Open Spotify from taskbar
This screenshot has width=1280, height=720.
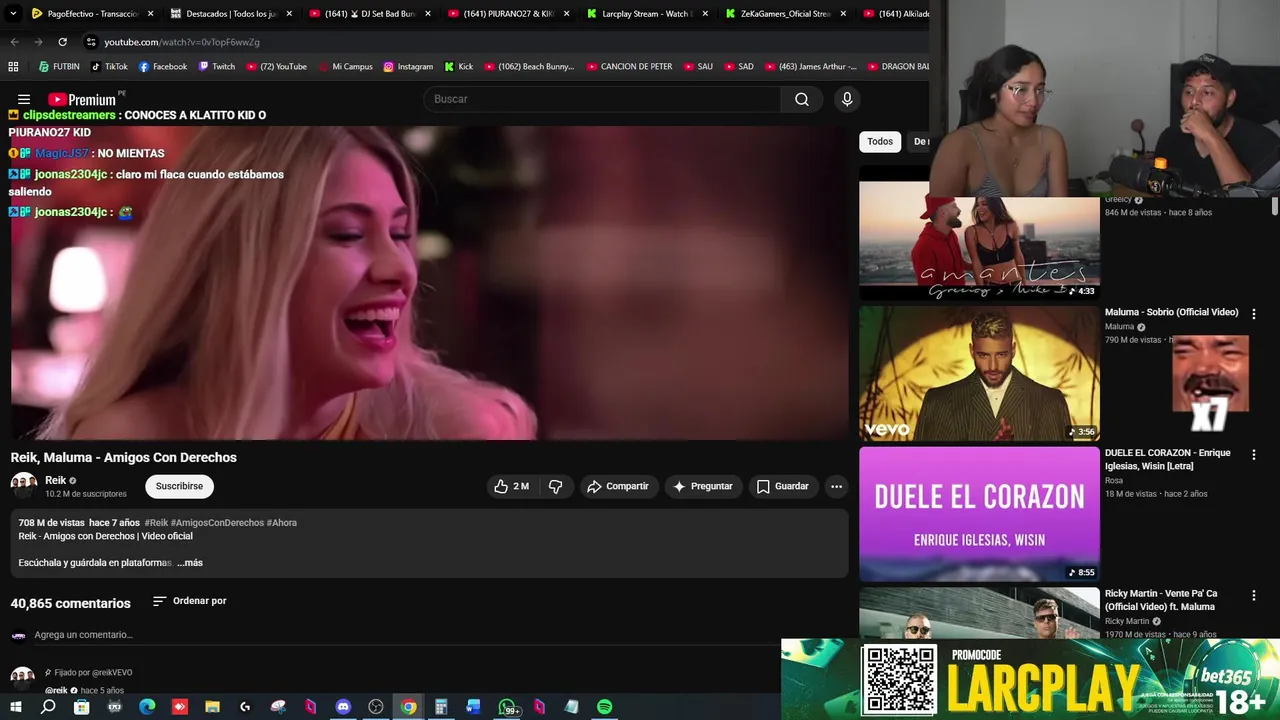coord(605,707)
